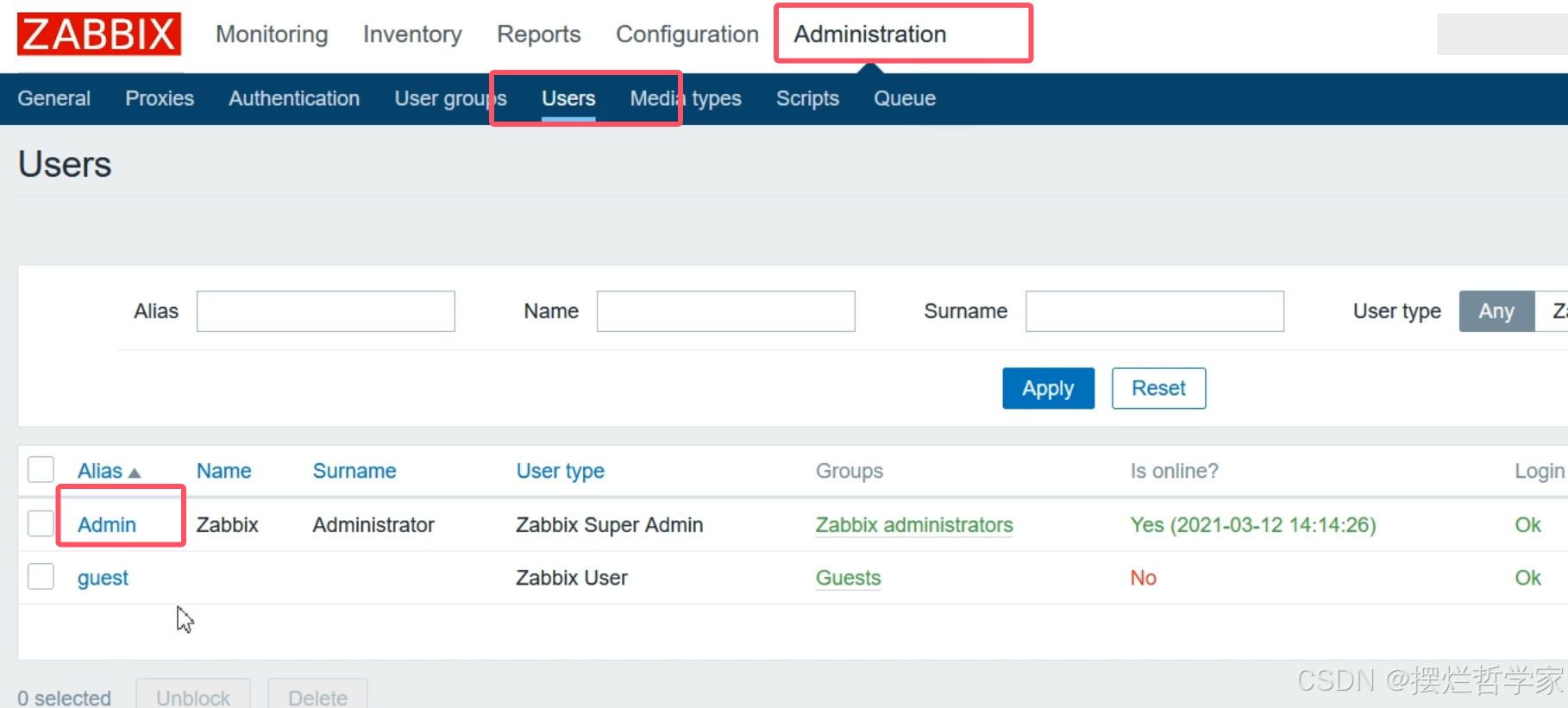Viewport: 1568px width, 708px height.
Task: Reset the user filter
Action: tap(1158, 388)
